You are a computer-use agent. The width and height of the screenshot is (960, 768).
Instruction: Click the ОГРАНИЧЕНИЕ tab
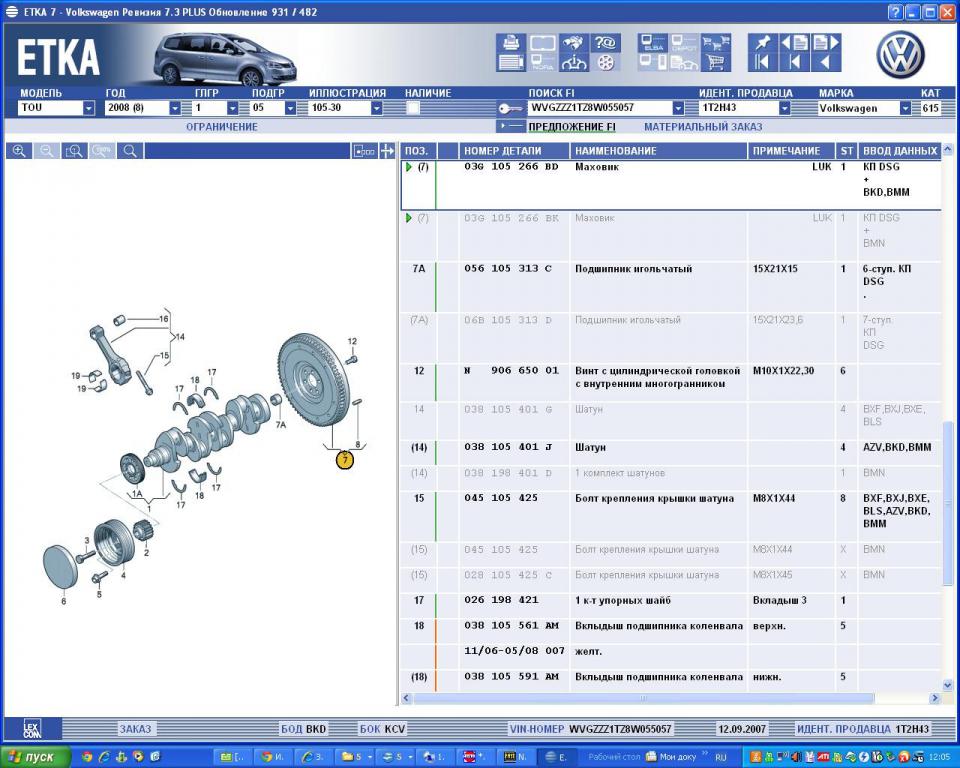[x=222, y=127]
